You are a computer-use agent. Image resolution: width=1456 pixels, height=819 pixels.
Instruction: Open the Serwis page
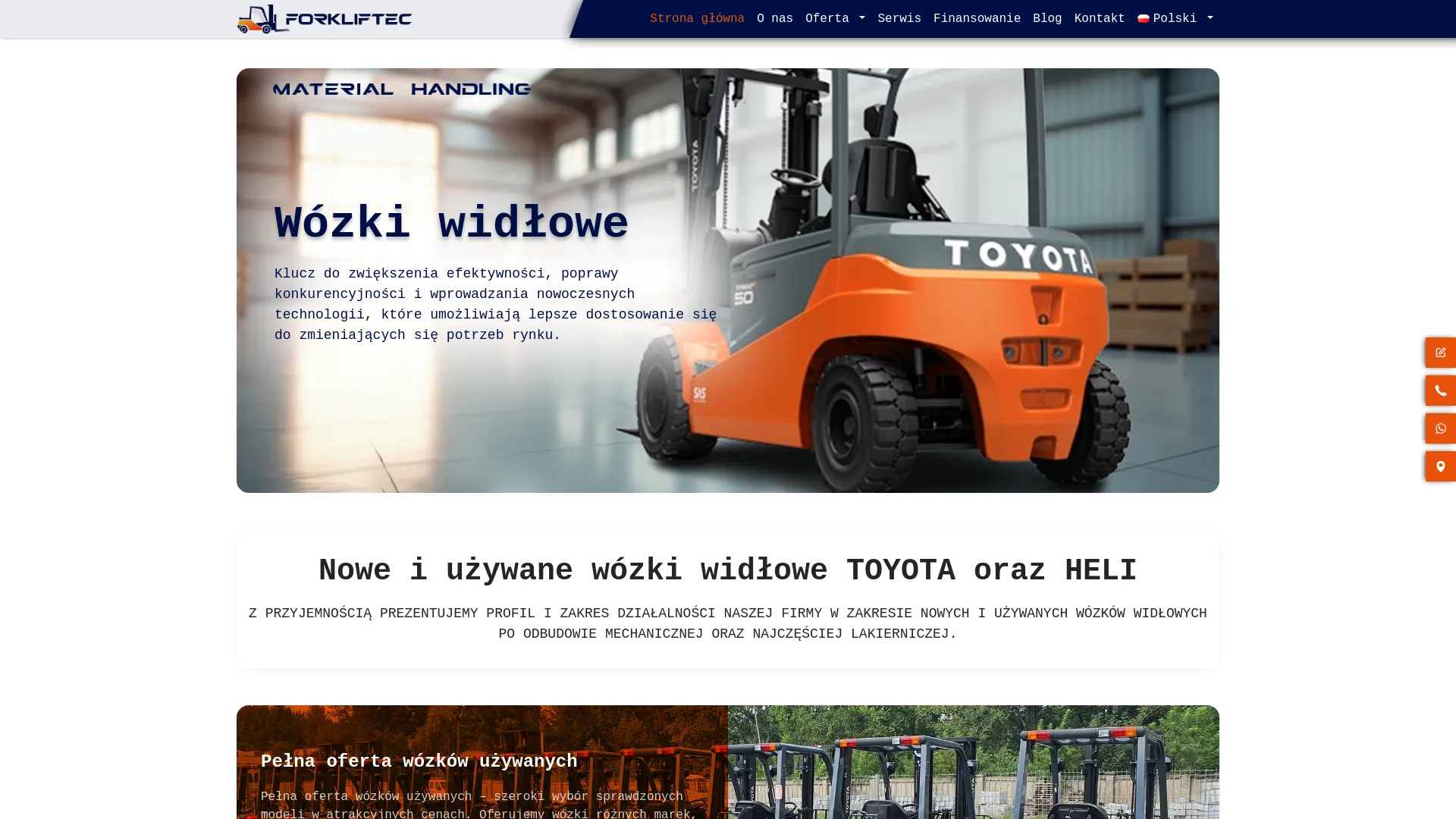pos(899,19)
